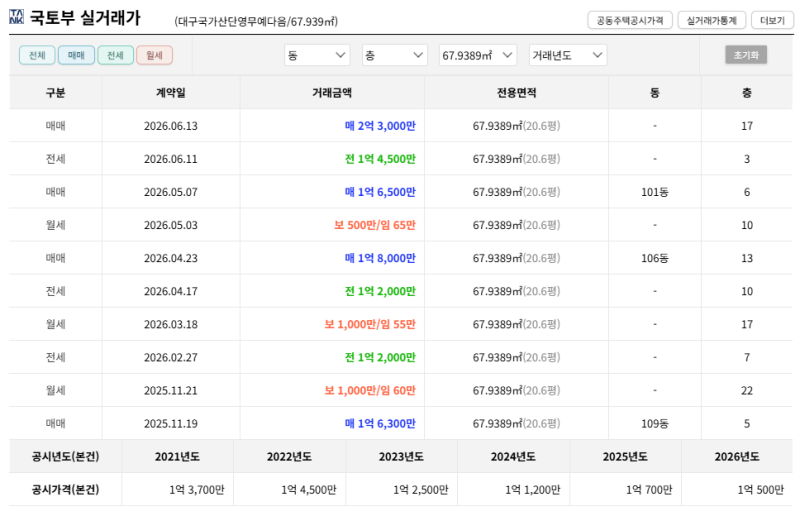Click the 109동 cell
Image resolution: width=800 pixels, height=516 pixels.
coord(655,424)
